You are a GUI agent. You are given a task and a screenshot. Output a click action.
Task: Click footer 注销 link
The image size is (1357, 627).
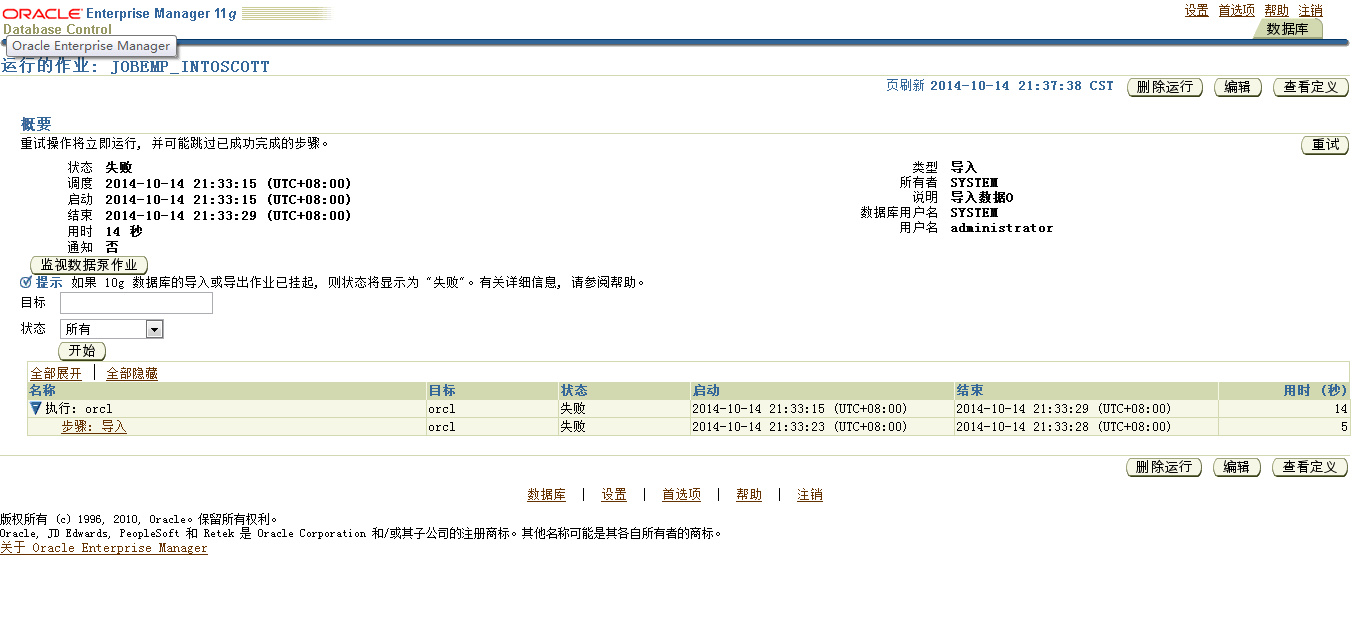click(810, 495)
